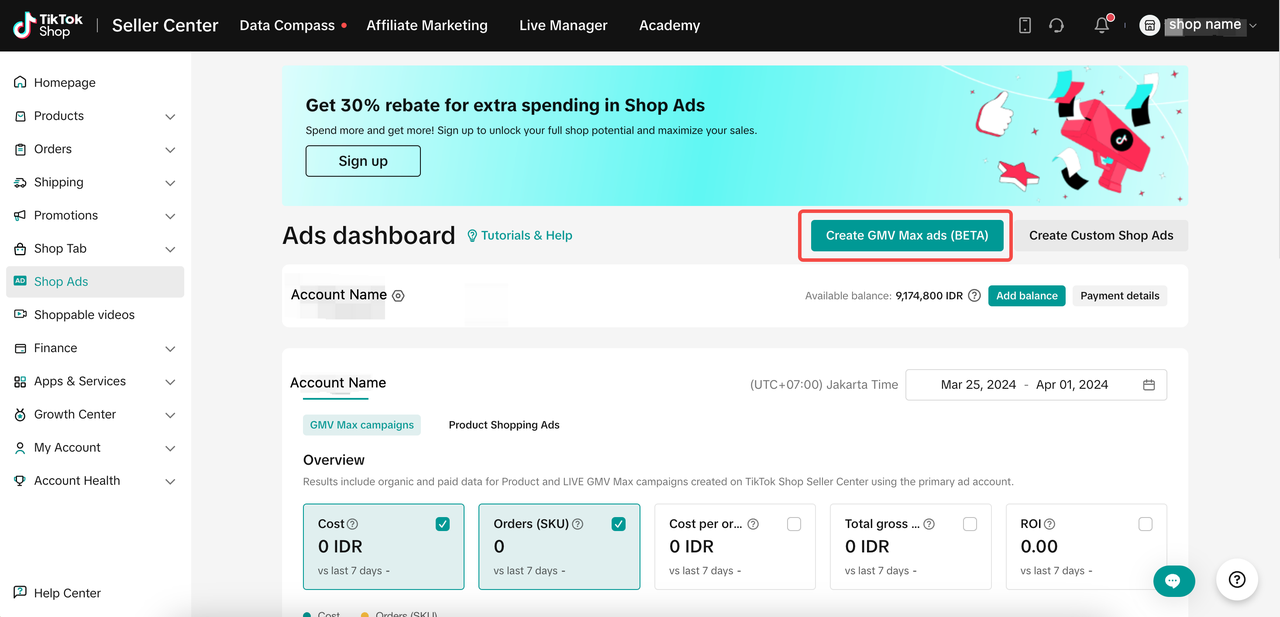
Task: Enable the ROI metric checkbox
Action: [x=1145, y=524]
